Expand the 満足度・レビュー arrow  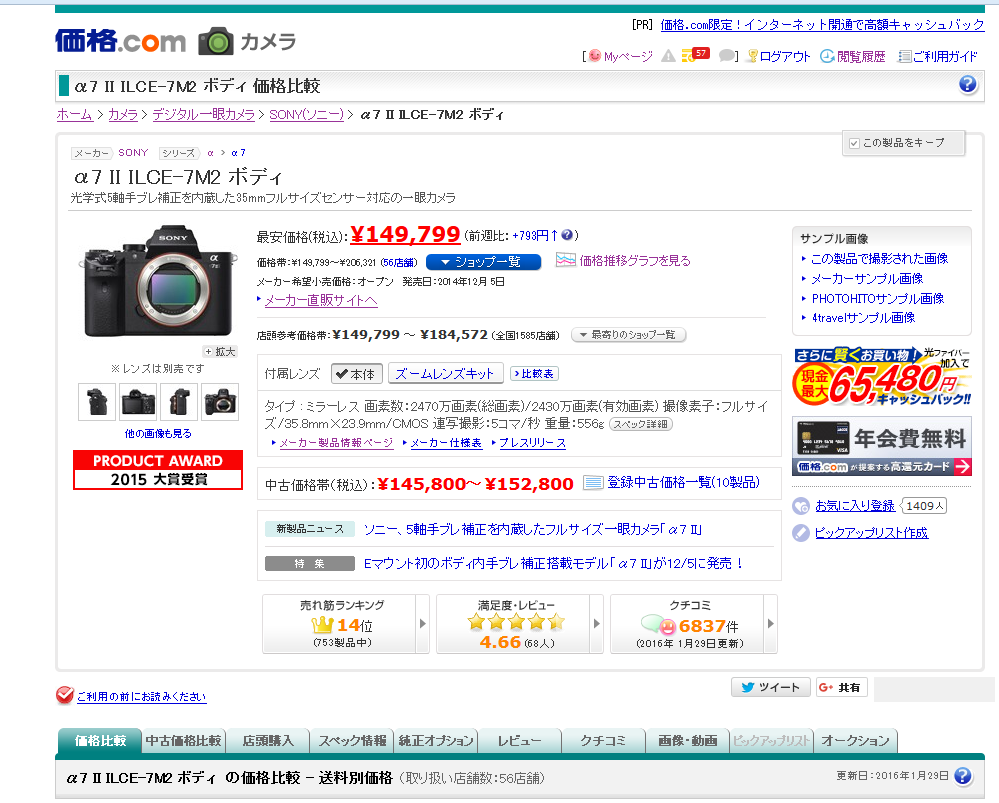[x=596, y=623]
